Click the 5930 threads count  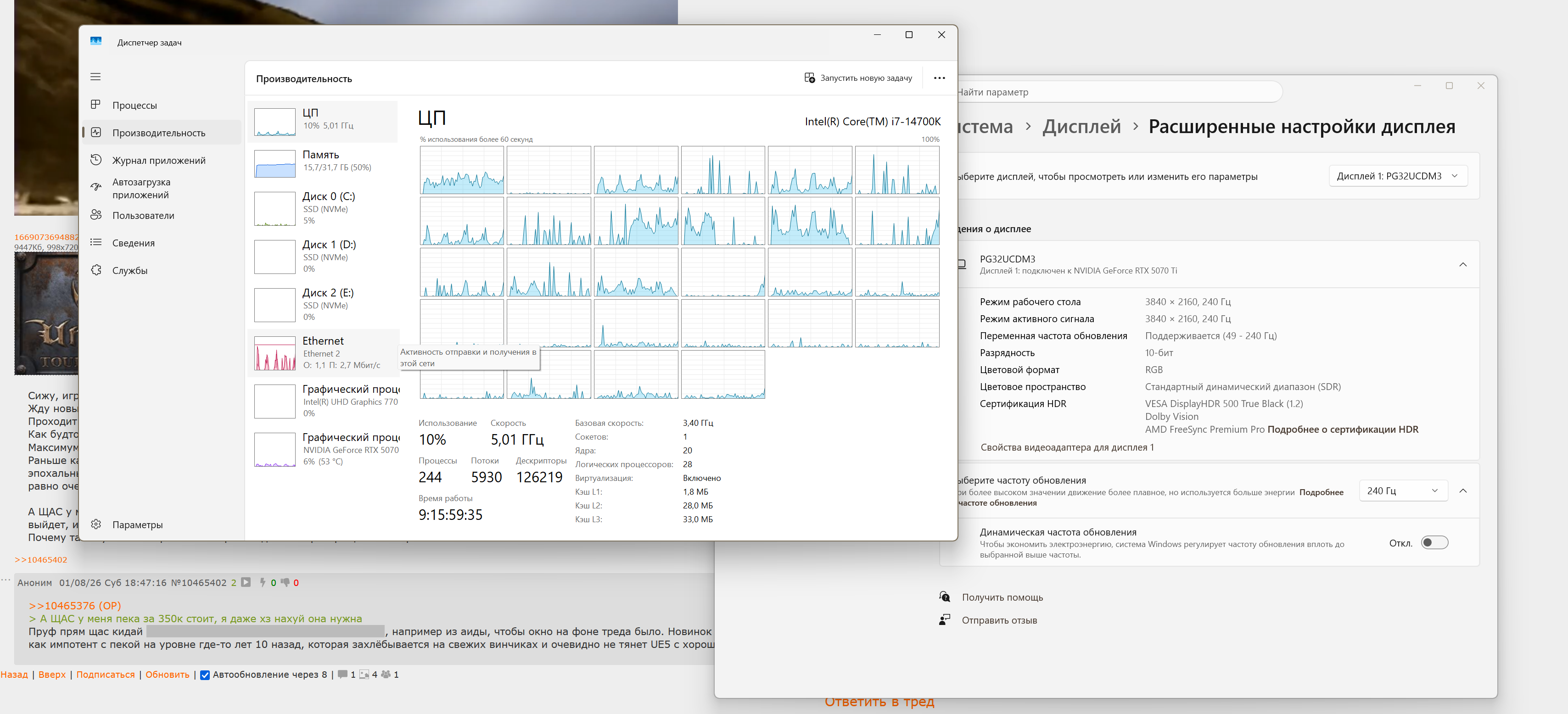point(487,477)
